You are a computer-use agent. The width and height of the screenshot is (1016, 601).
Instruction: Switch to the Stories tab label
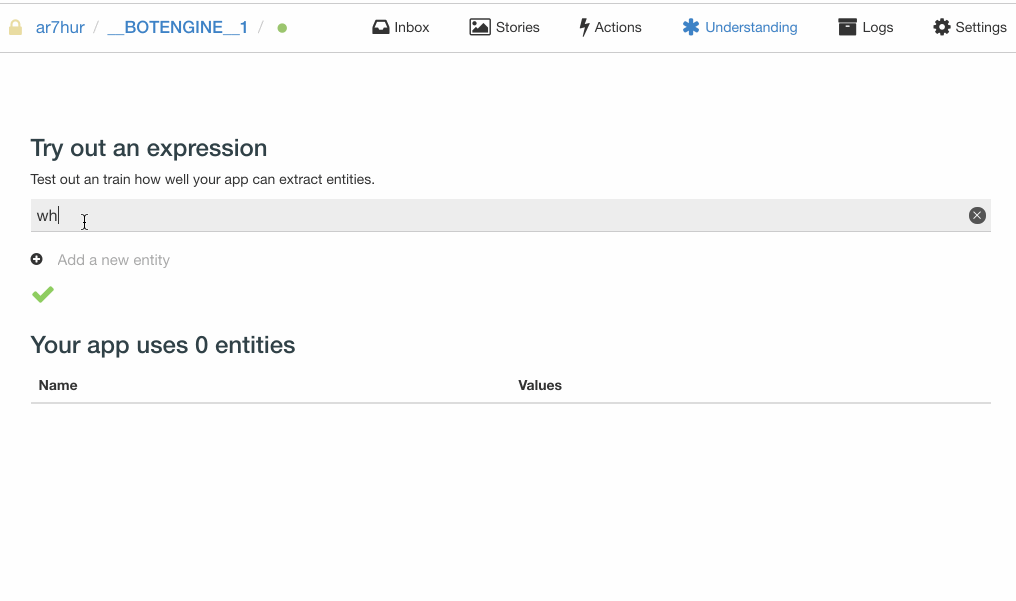tap(517, 27)
